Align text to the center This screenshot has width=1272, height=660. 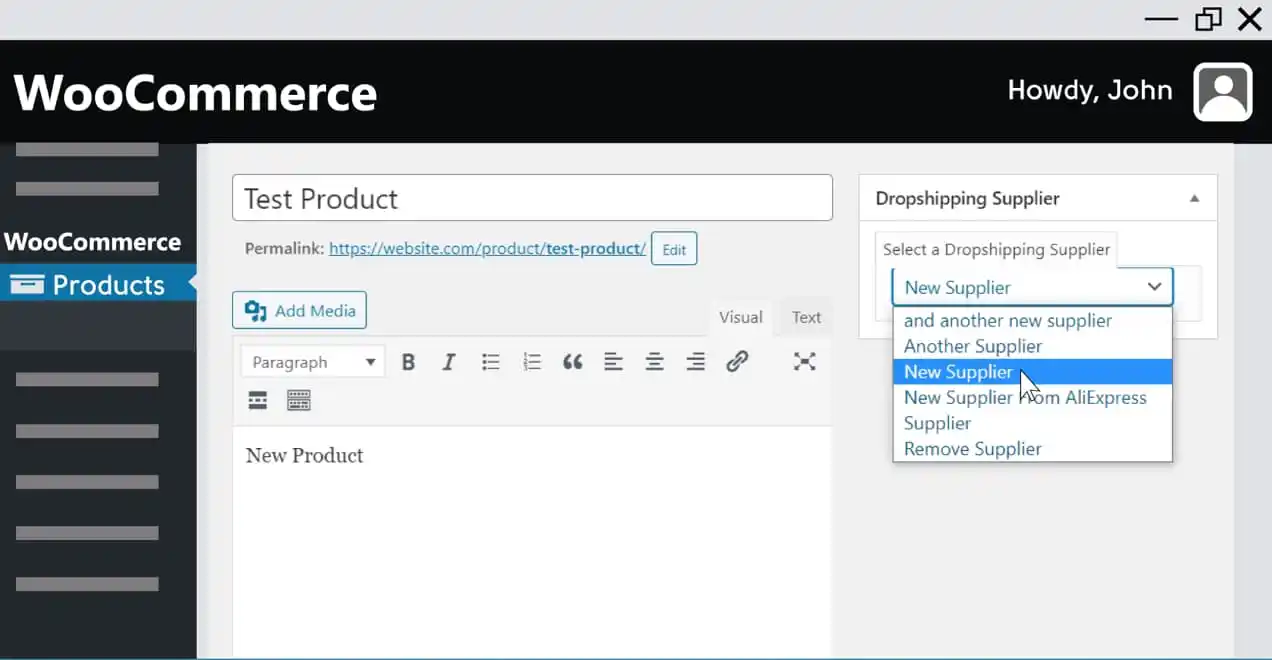(x=654, y=362)
